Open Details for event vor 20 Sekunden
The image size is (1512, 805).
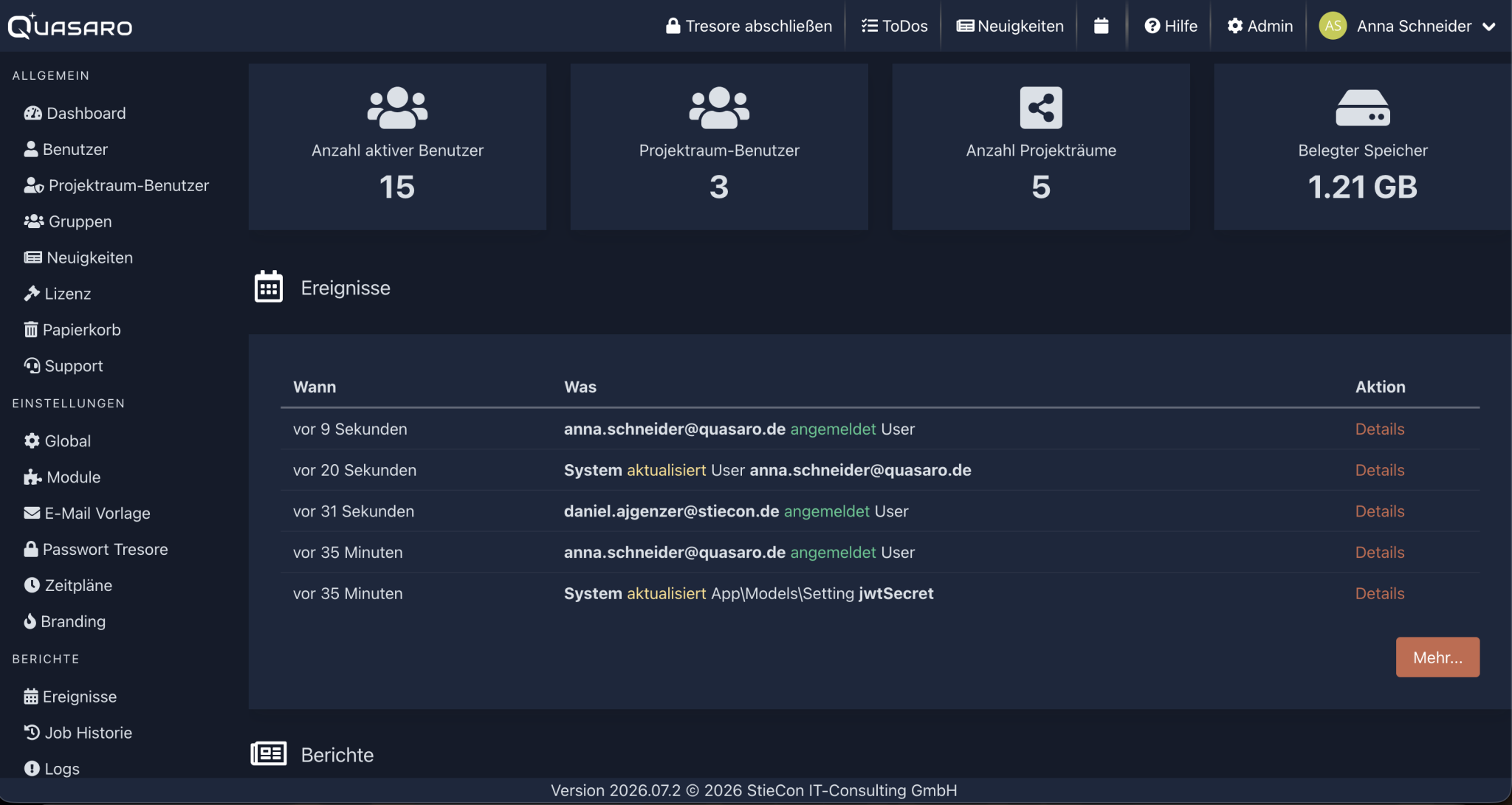pos(1380,471)
